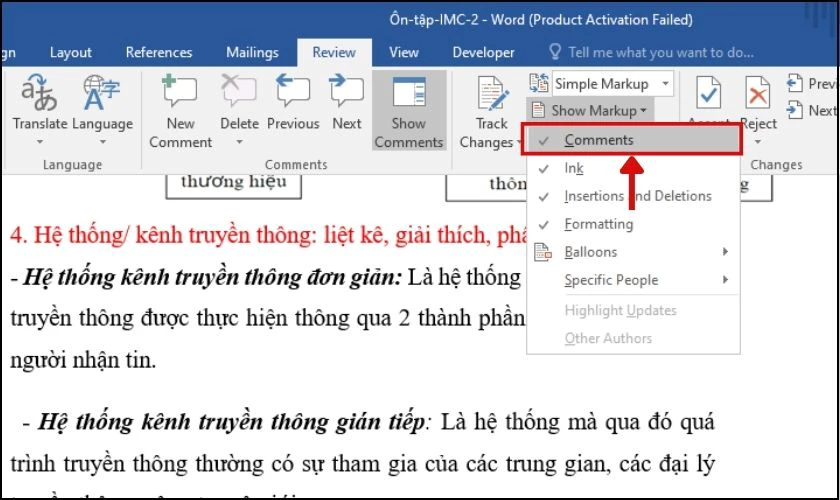Expand the Translate dropdown arrow

[x=40, y=142]
